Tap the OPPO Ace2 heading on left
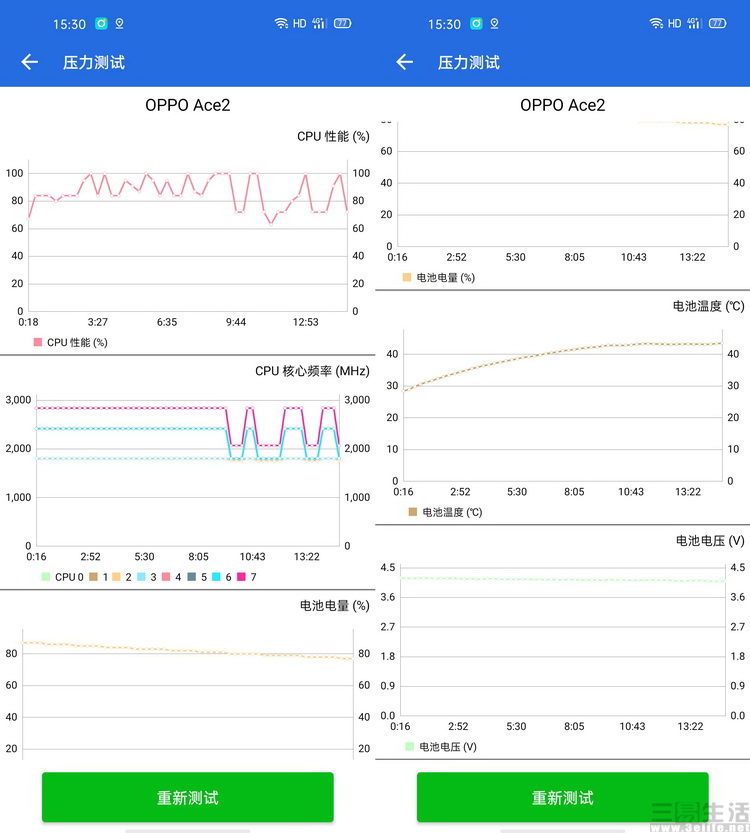 188,105
